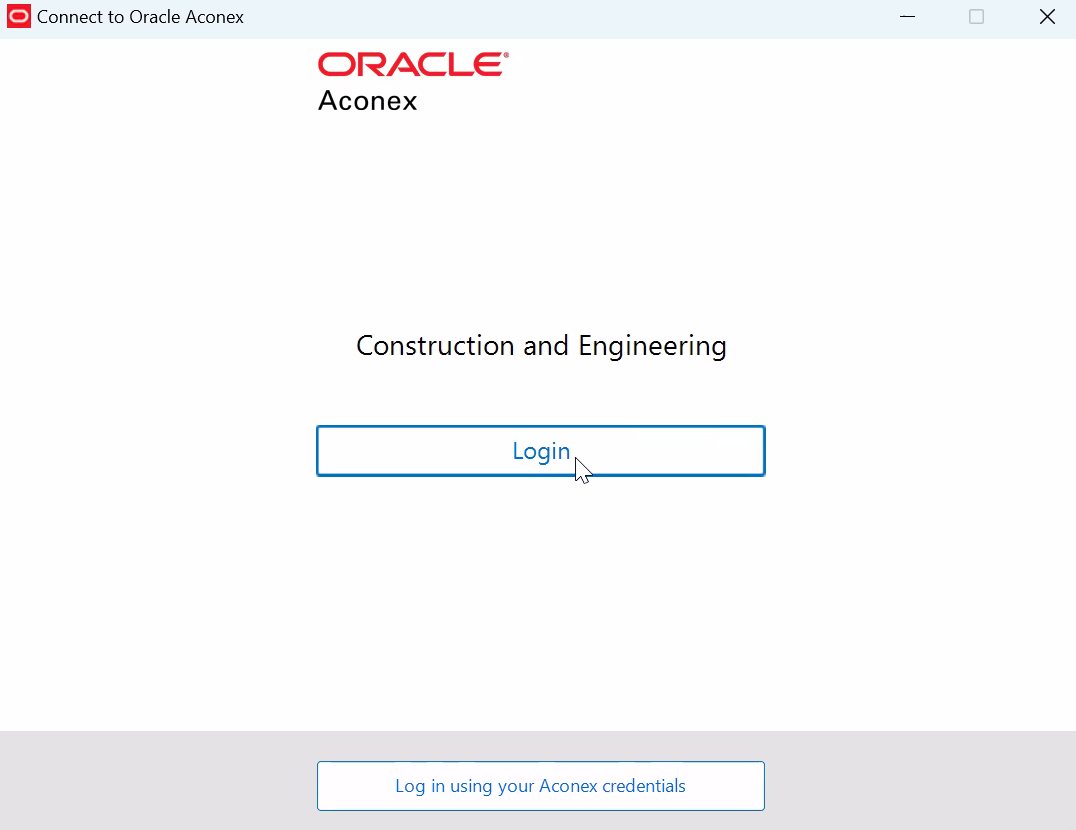Click the Connect to Oracle Aconex window title
The height and width of the screenshot is (830, 1076).
(x=141, y=17)
